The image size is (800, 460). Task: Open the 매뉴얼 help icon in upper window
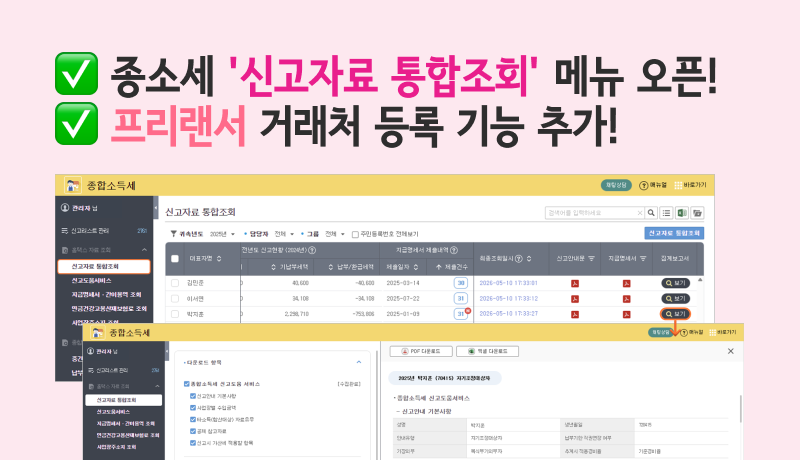pos(644,185)
